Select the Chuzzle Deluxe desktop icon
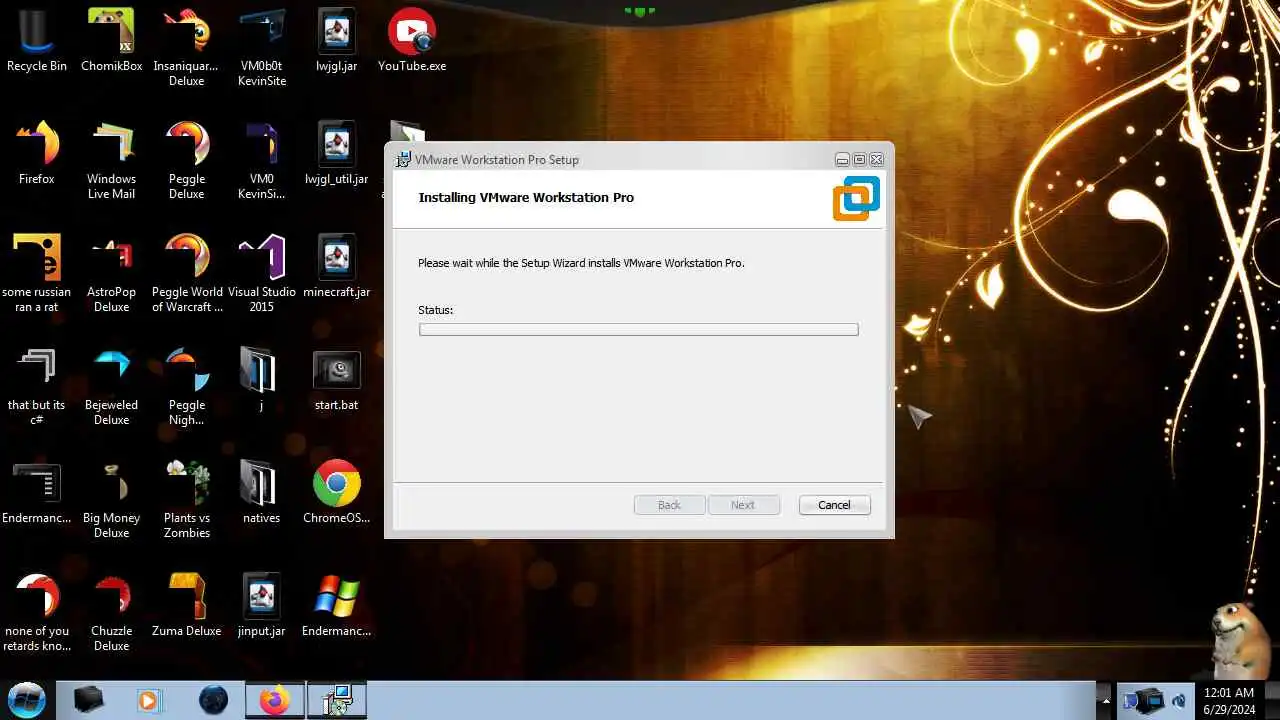Image resolution: width=1280 pixels, height=720 pixels. click(x=111, y=612)
